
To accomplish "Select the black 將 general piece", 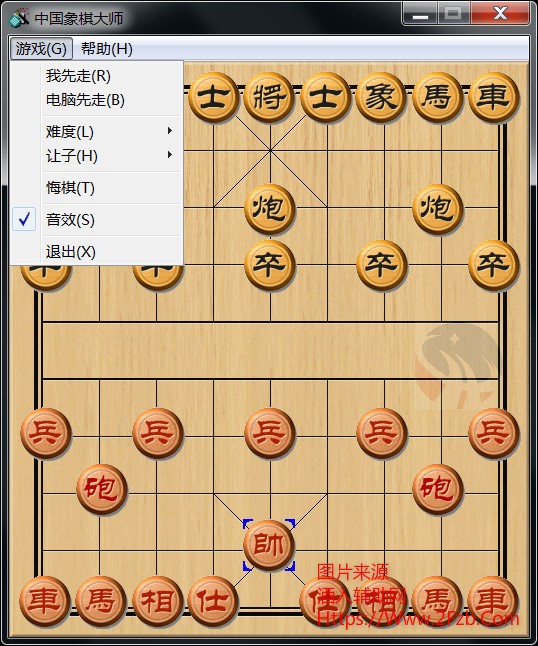I will pyautogui.click(x=269, y=97).
